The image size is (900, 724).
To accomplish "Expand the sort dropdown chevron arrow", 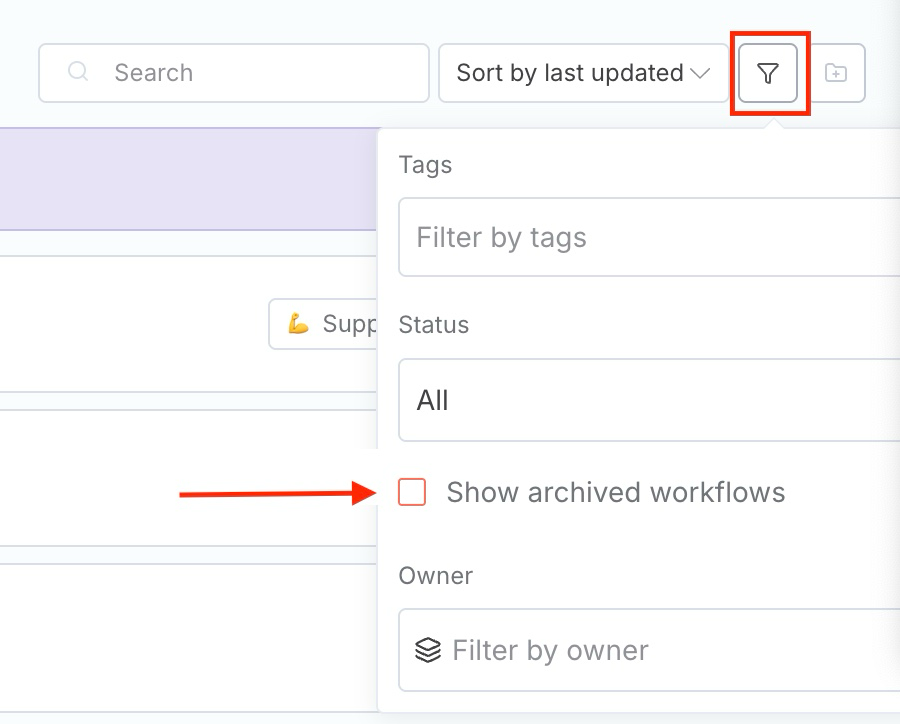I will click(700, 73).
